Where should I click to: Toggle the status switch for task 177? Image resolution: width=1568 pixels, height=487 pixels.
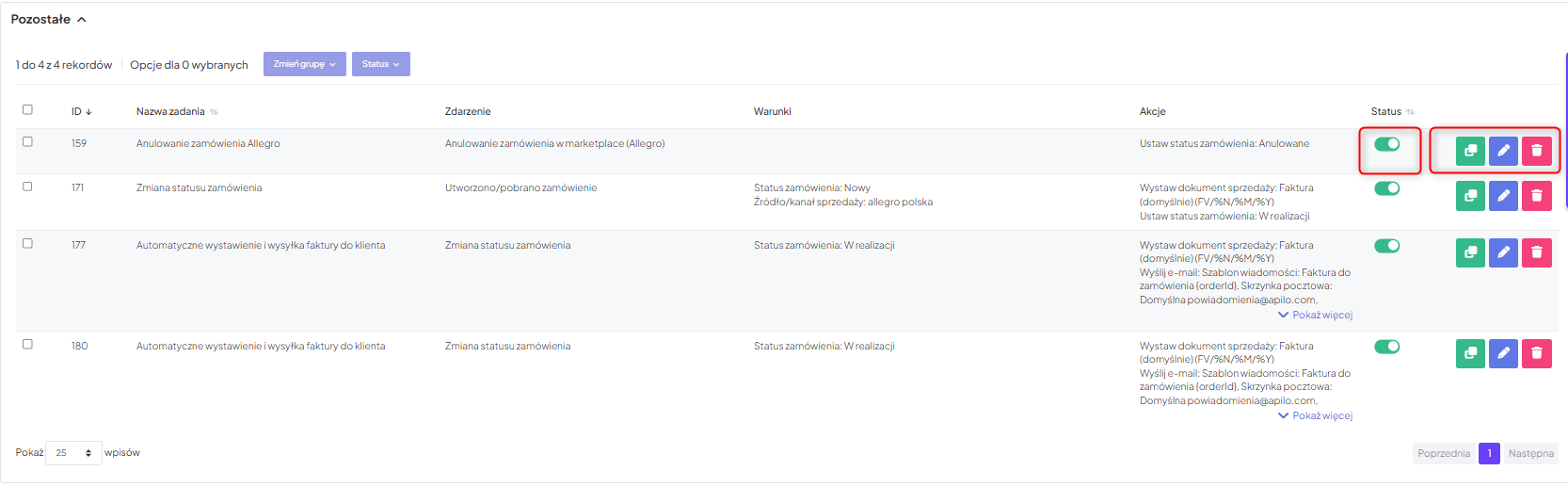(x=1387, y=246)
